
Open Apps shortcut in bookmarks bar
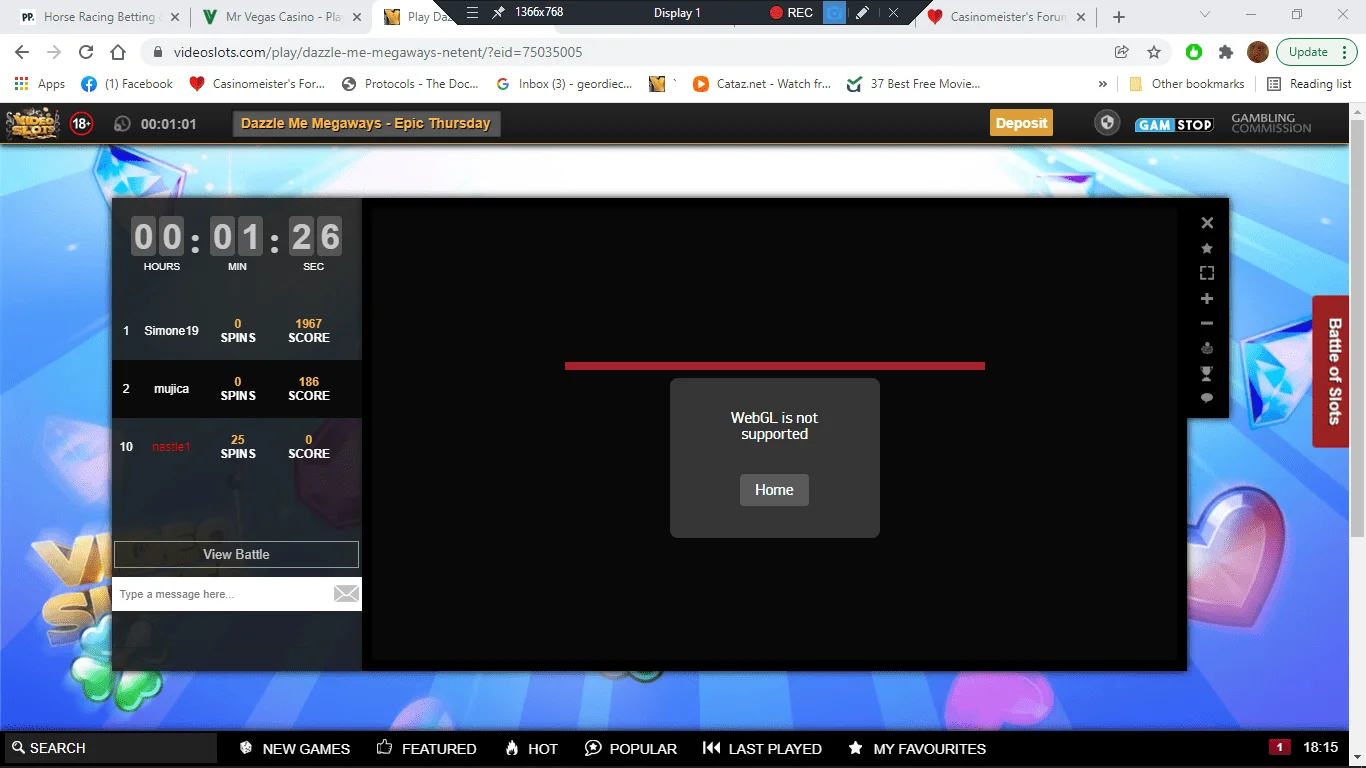pyautogui.click(x=40, y=84)
